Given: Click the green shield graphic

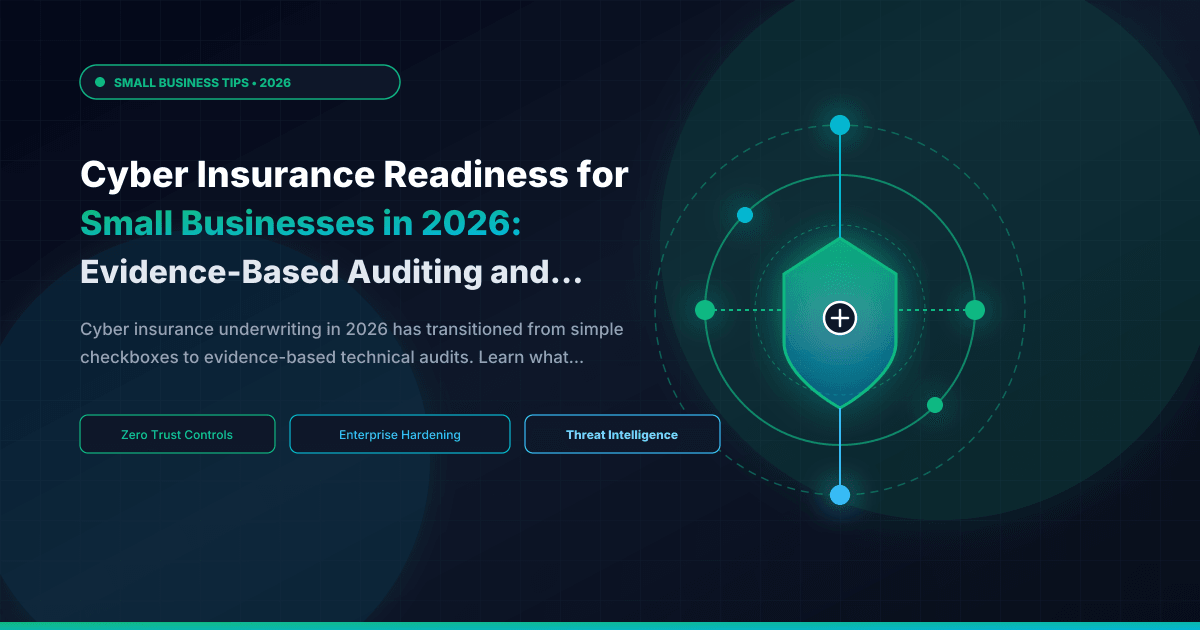Looking at the screenshot, I should [x=840, y=323].
